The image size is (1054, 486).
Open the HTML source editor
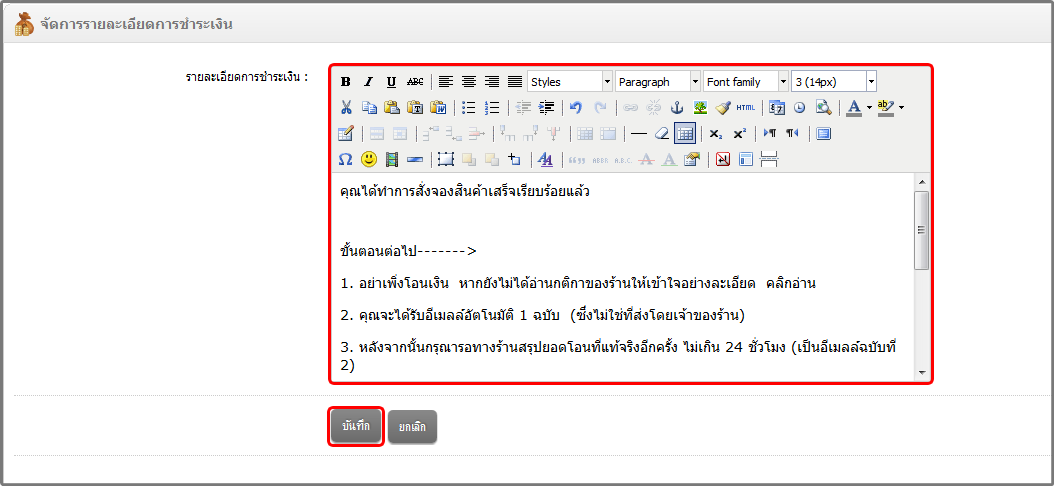pos(746,108)
